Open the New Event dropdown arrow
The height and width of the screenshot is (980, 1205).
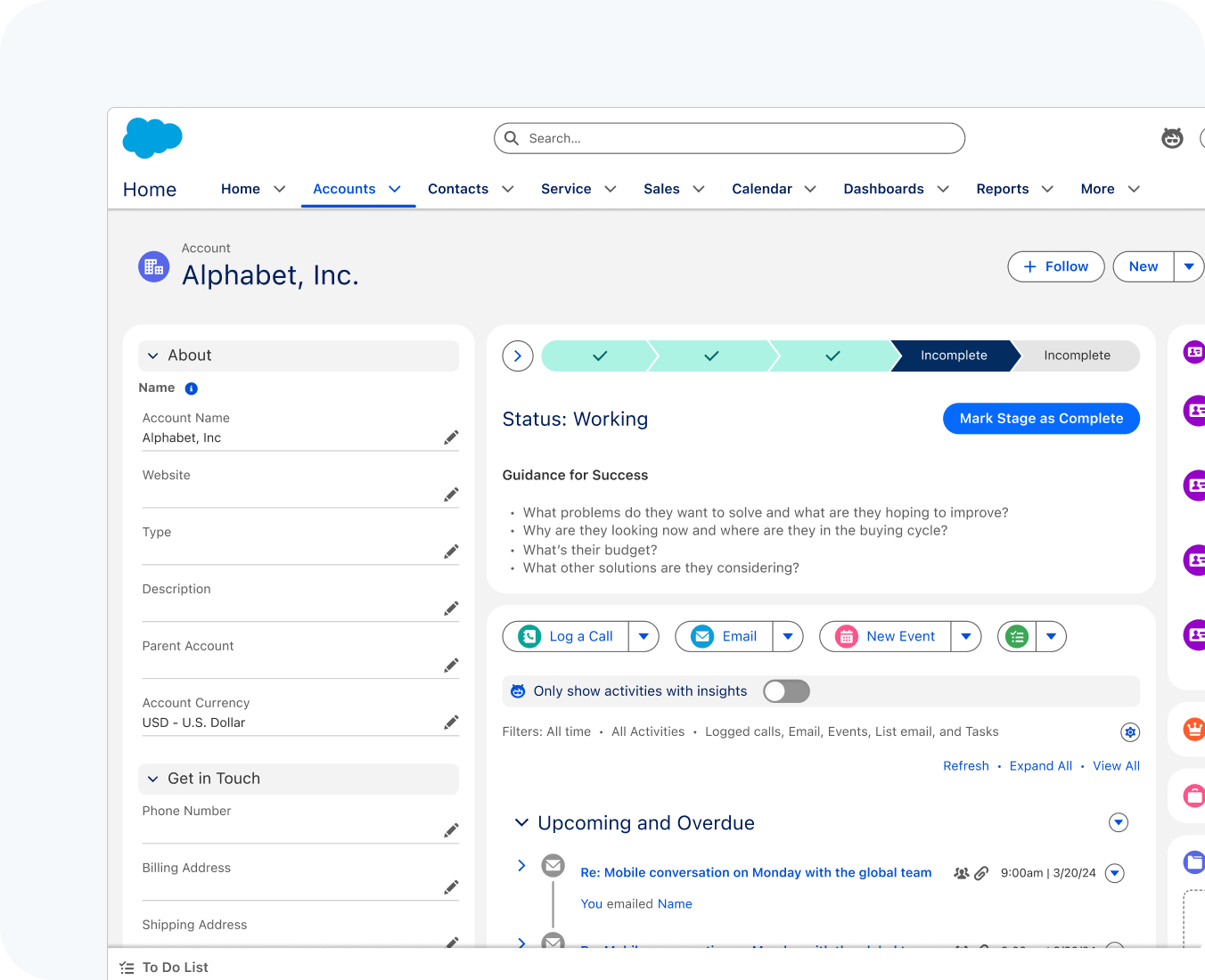966,636
